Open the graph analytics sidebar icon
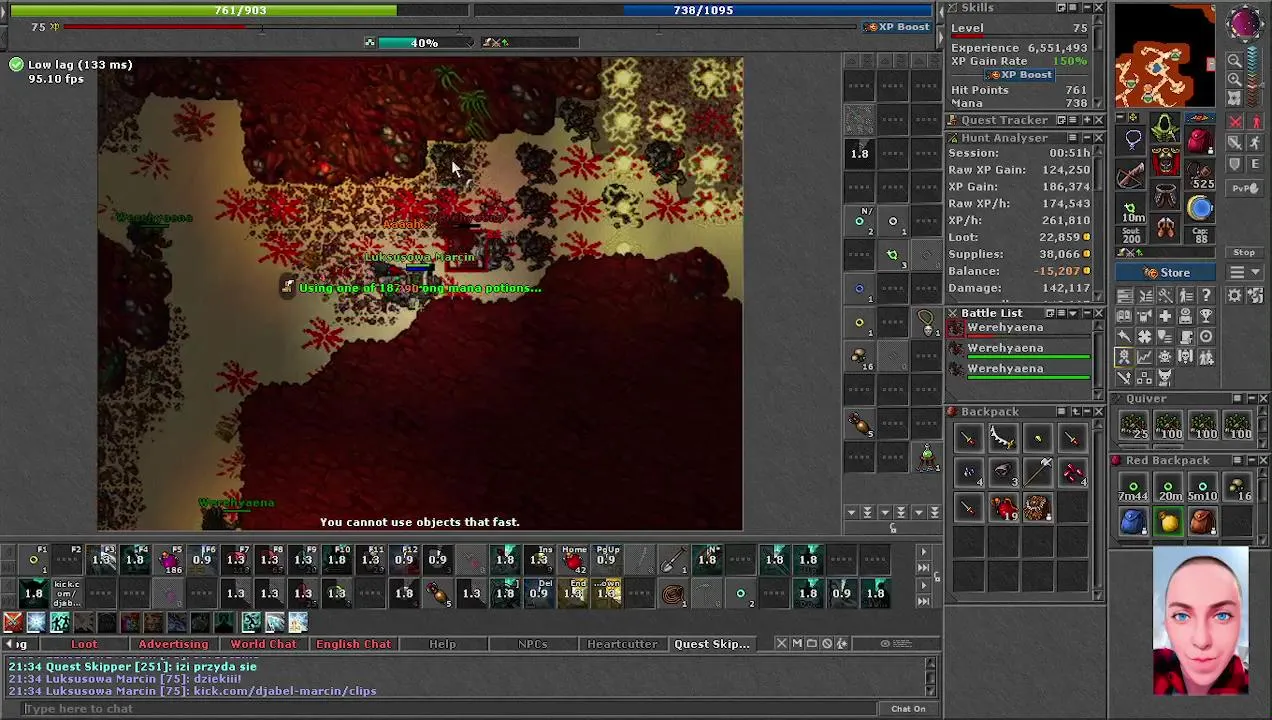The height and width of the screenshot is (720, 1272). [1144, 357]
